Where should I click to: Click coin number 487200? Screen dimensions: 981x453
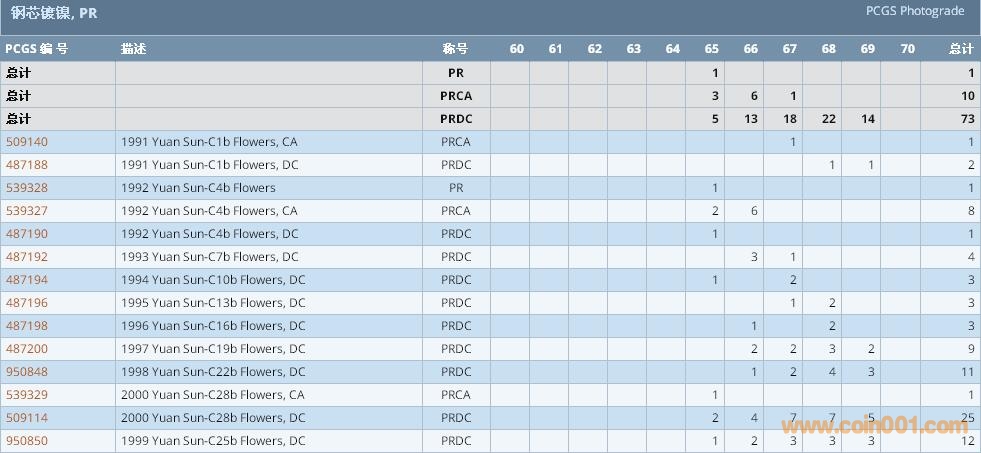[x=27, y=349]
